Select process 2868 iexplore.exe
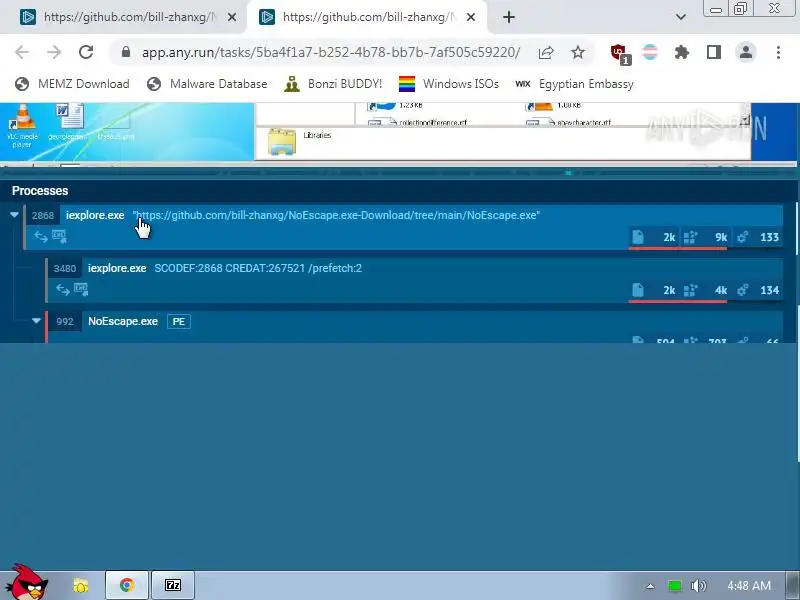The width and height of the screenshot is (800, 600). (403, 227)
